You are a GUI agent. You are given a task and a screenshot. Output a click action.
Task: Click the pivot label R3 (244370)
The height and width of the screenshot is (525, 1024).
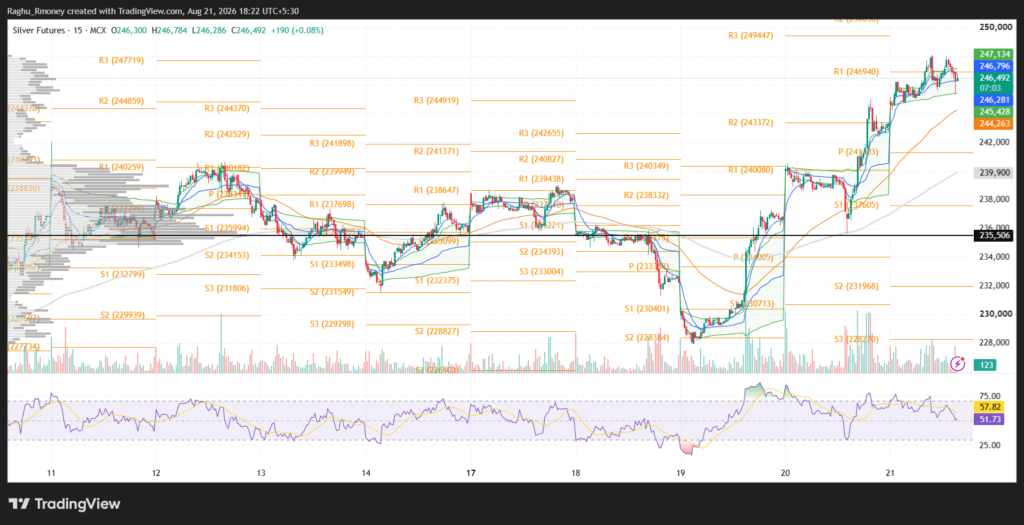pyautogui.click(x=227, y=108)
